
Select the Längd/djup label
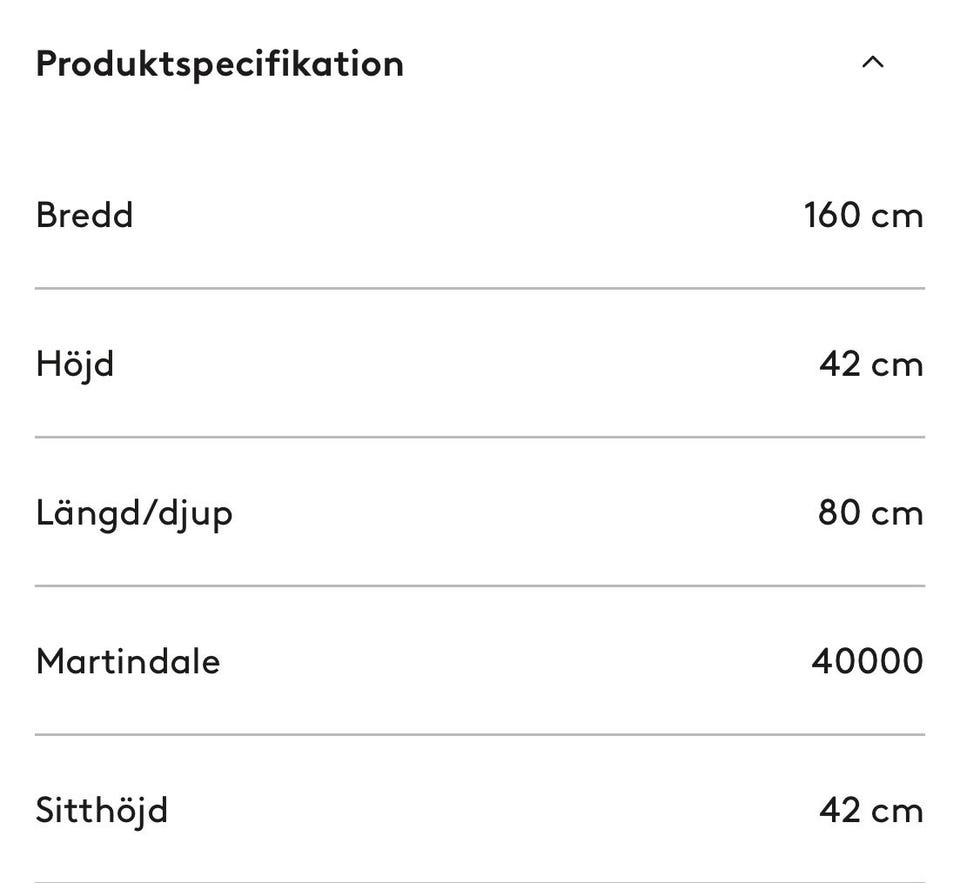[134, 513]
